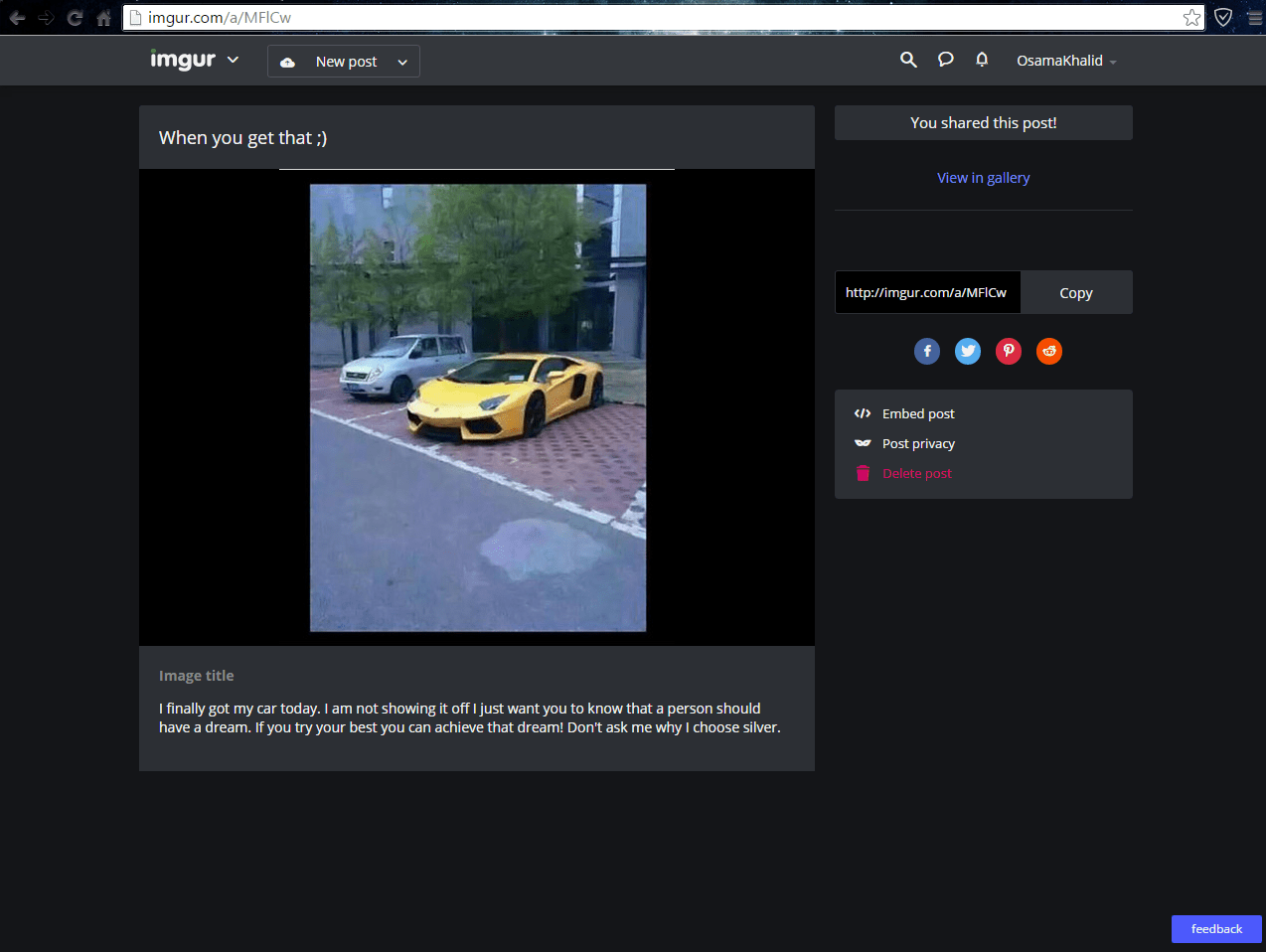Expand the imgur logo dropdown
Viewport: 1266px width, 952px height.
pyautogui.click(x=233, y=60)
